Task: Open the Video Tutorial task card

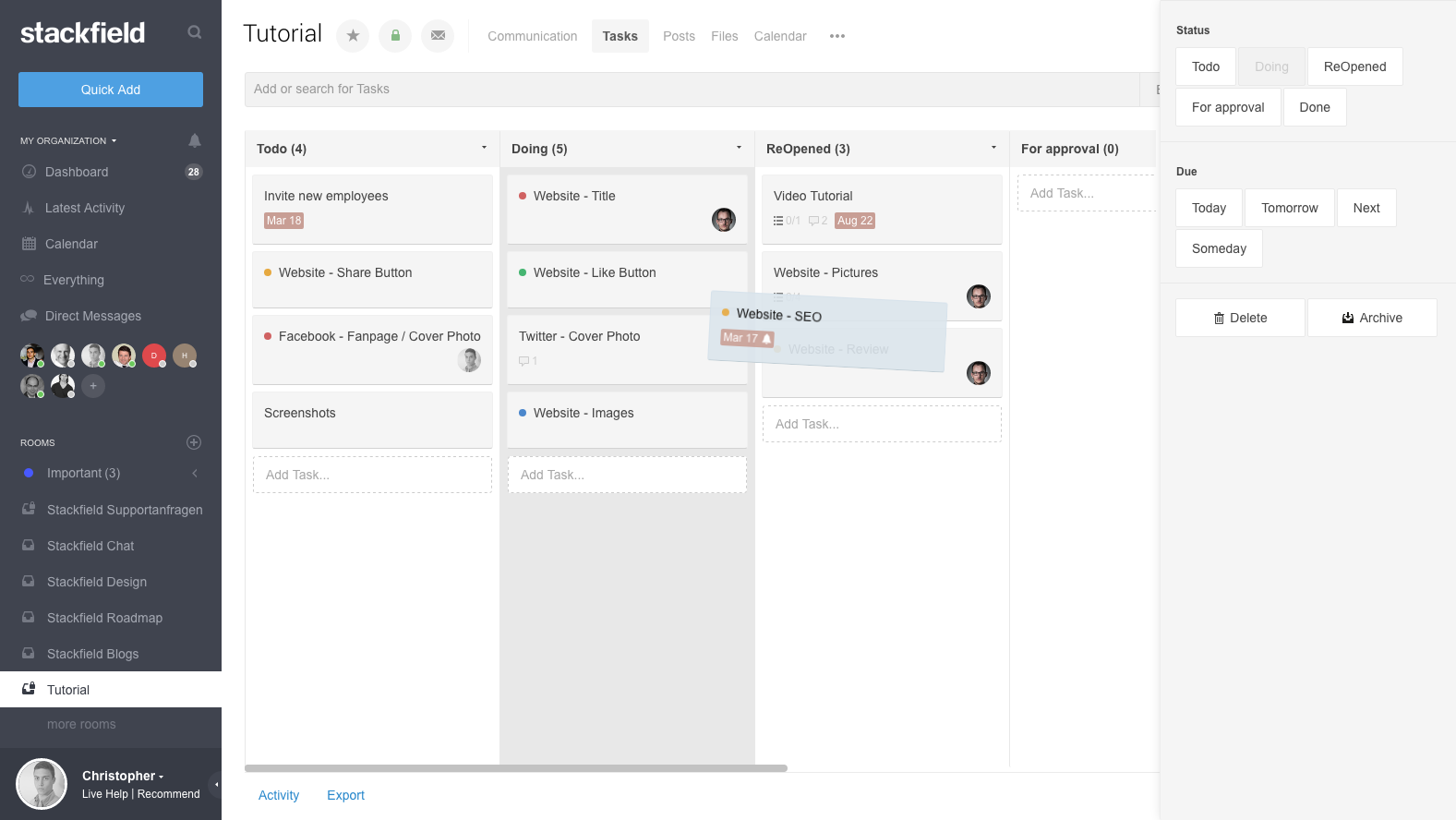Action: (x=882, y=210)
